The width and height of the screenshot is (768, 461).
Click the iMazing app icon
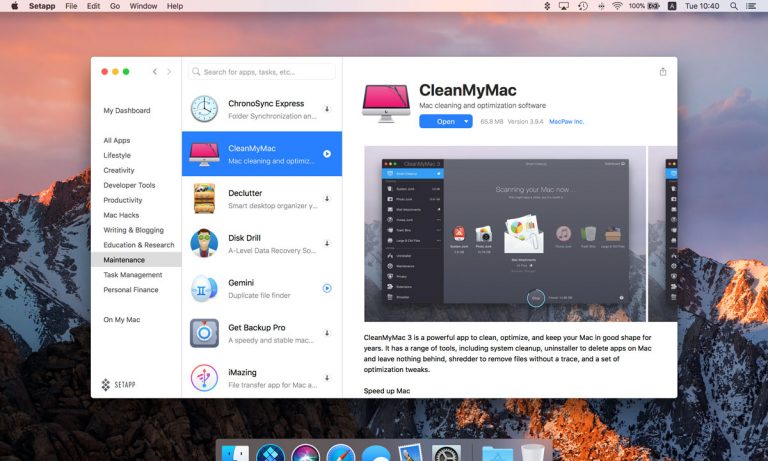point(204,378)
